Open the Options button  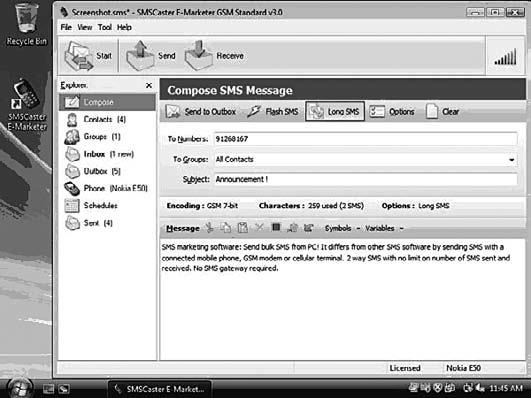[392, 111]
